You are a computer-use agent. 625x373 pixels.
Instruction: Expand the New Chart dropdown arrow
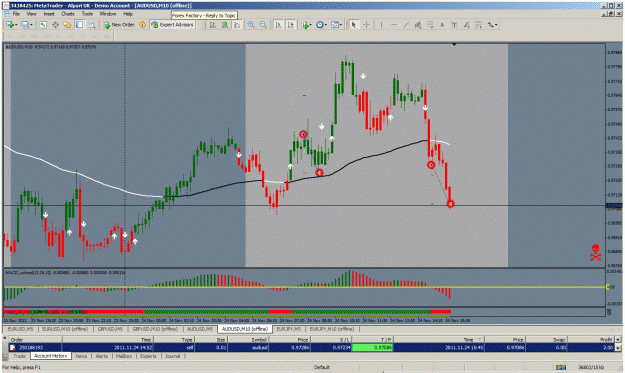16,25
